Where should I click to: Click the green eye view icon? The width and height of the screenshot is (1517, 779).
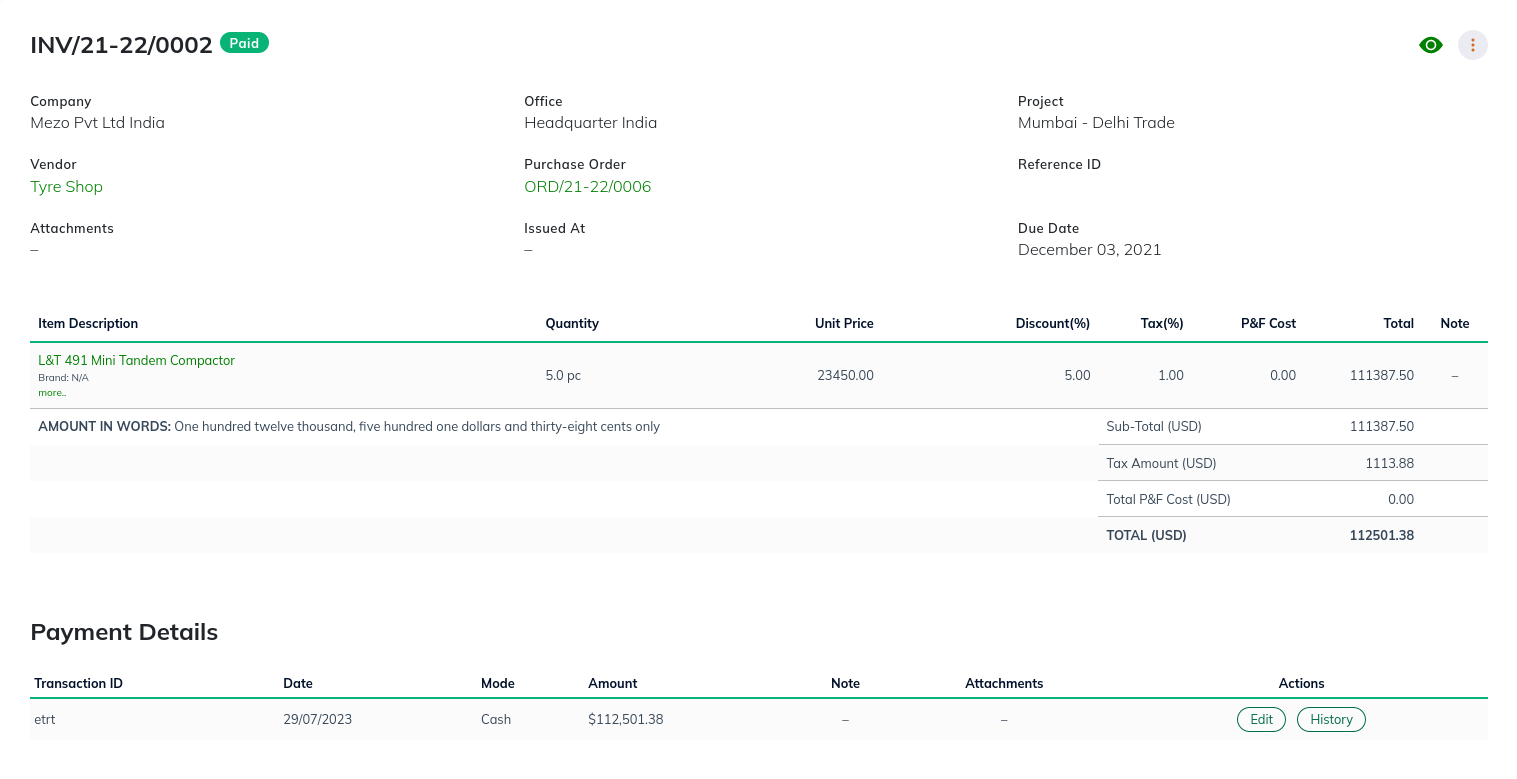[1431, 45]
